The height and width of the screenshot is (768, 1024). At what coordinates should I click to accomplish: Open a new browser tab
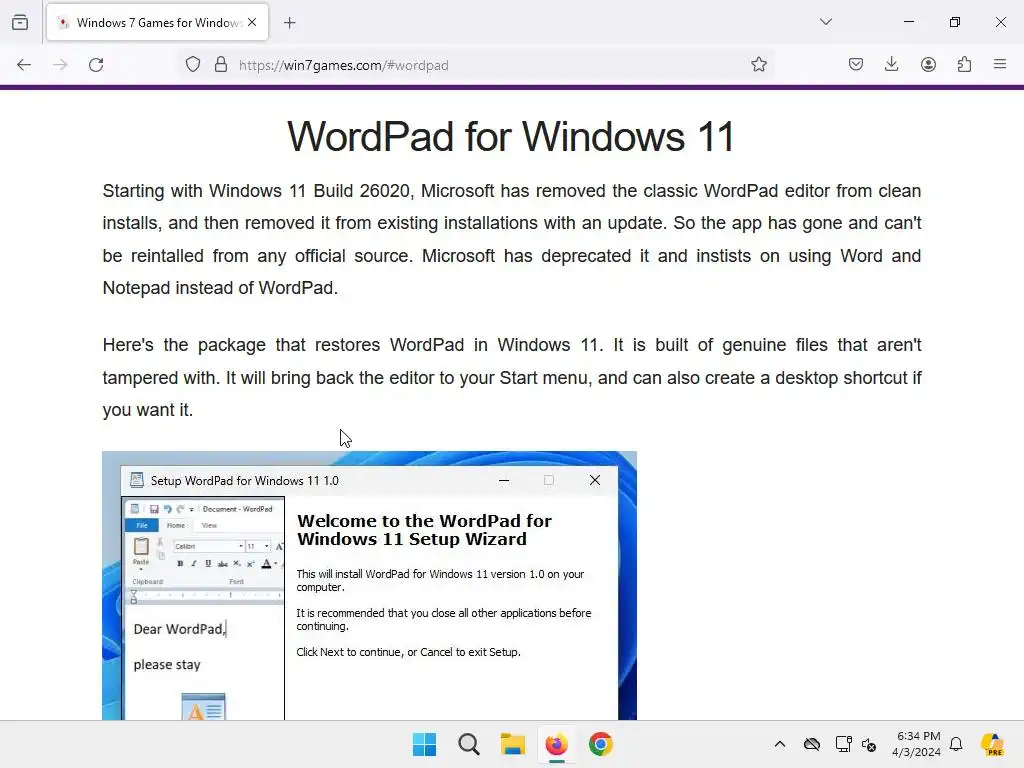pyautogui.click(x=290, y=23)
